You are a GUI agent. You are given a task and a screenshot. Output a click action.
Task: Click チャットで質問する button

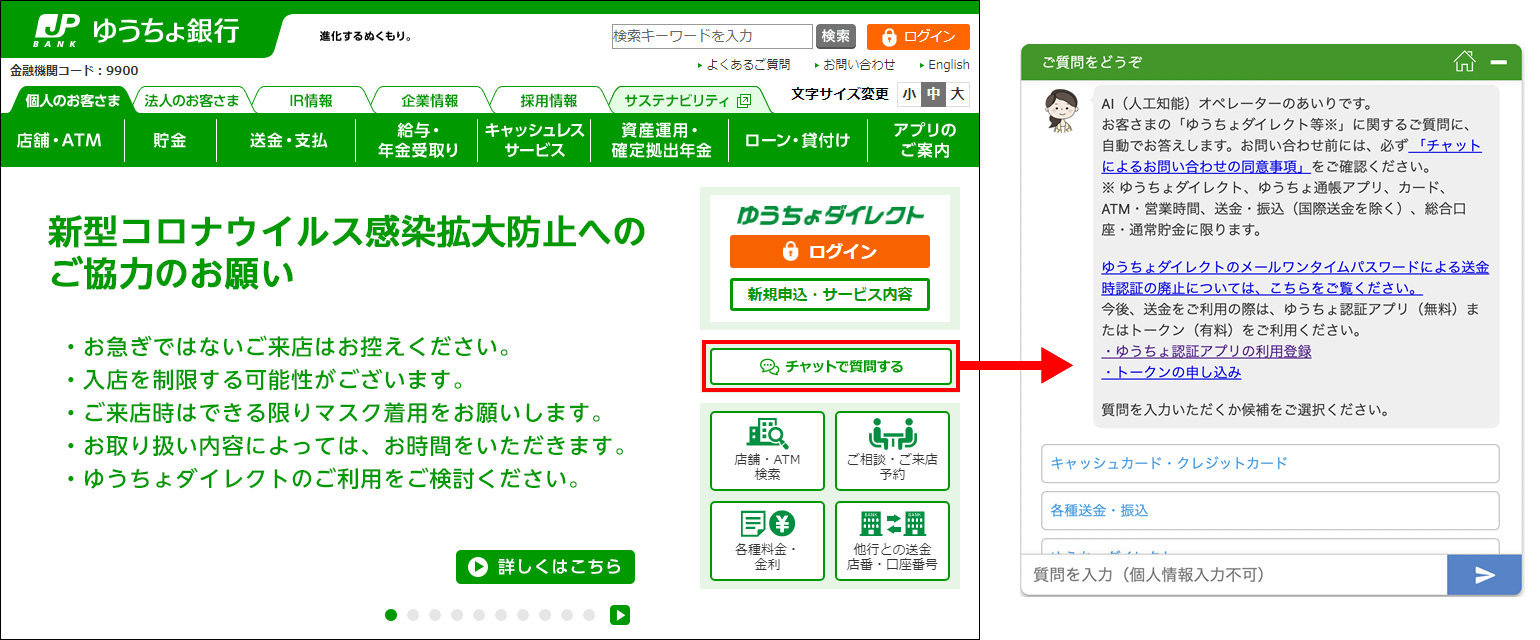pos(830,367)
